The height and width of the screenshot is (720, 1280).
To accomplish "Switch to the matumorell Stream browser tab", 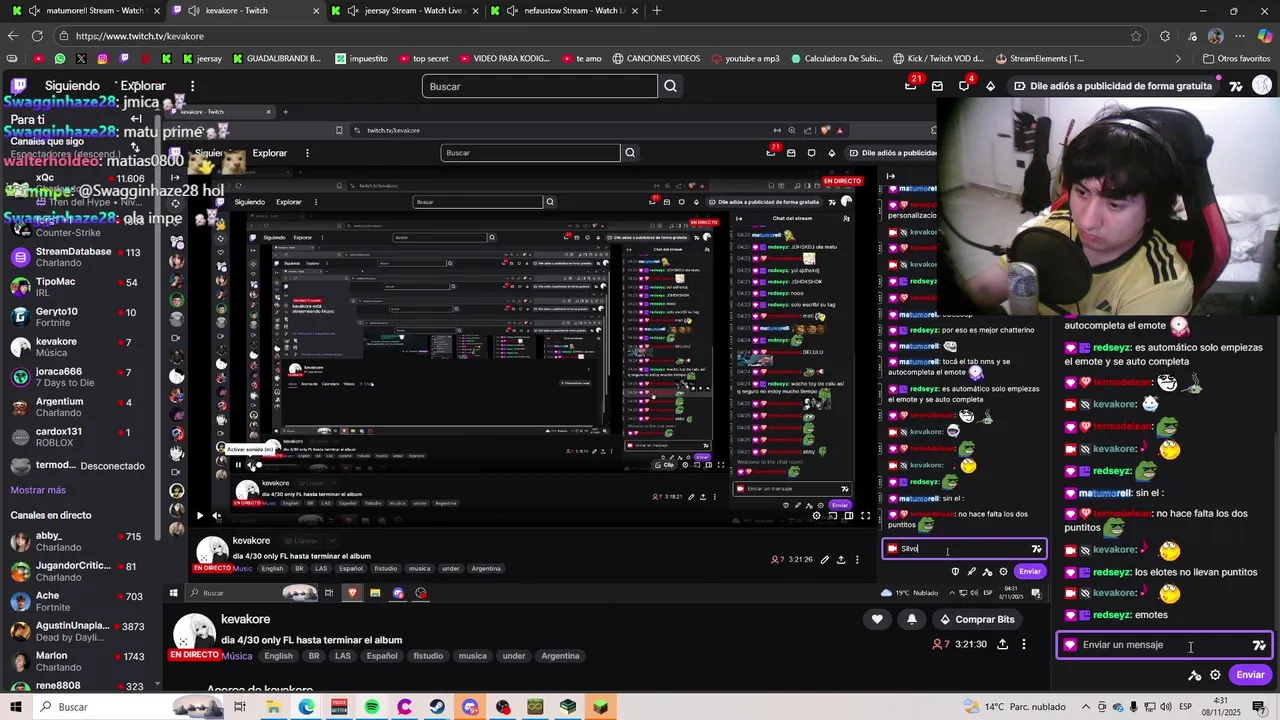I will [x=87, y=11].
